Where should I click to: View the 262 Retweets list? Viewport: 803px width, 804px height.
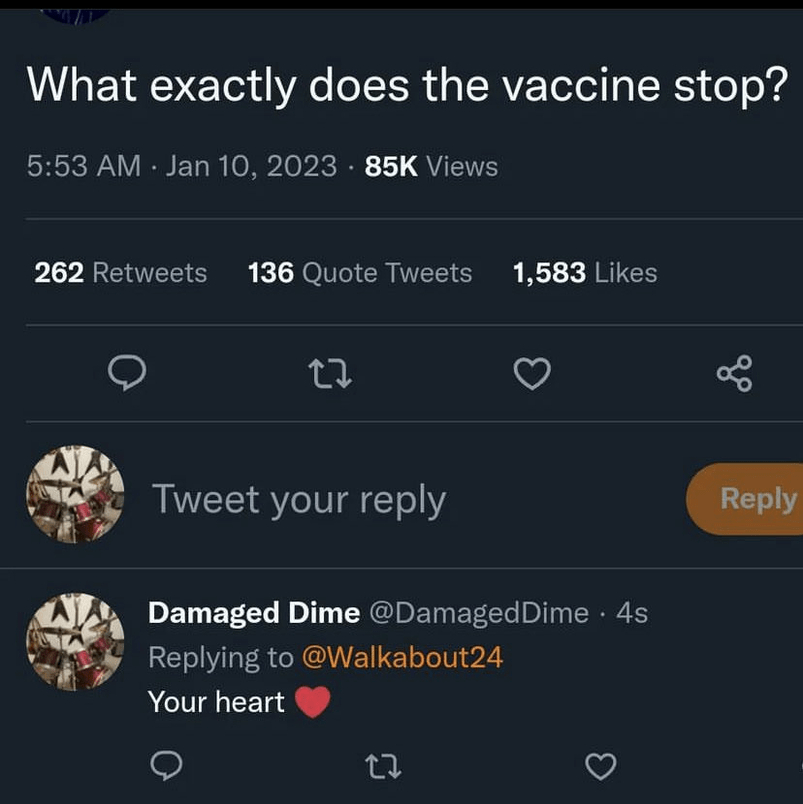(120, 273)
